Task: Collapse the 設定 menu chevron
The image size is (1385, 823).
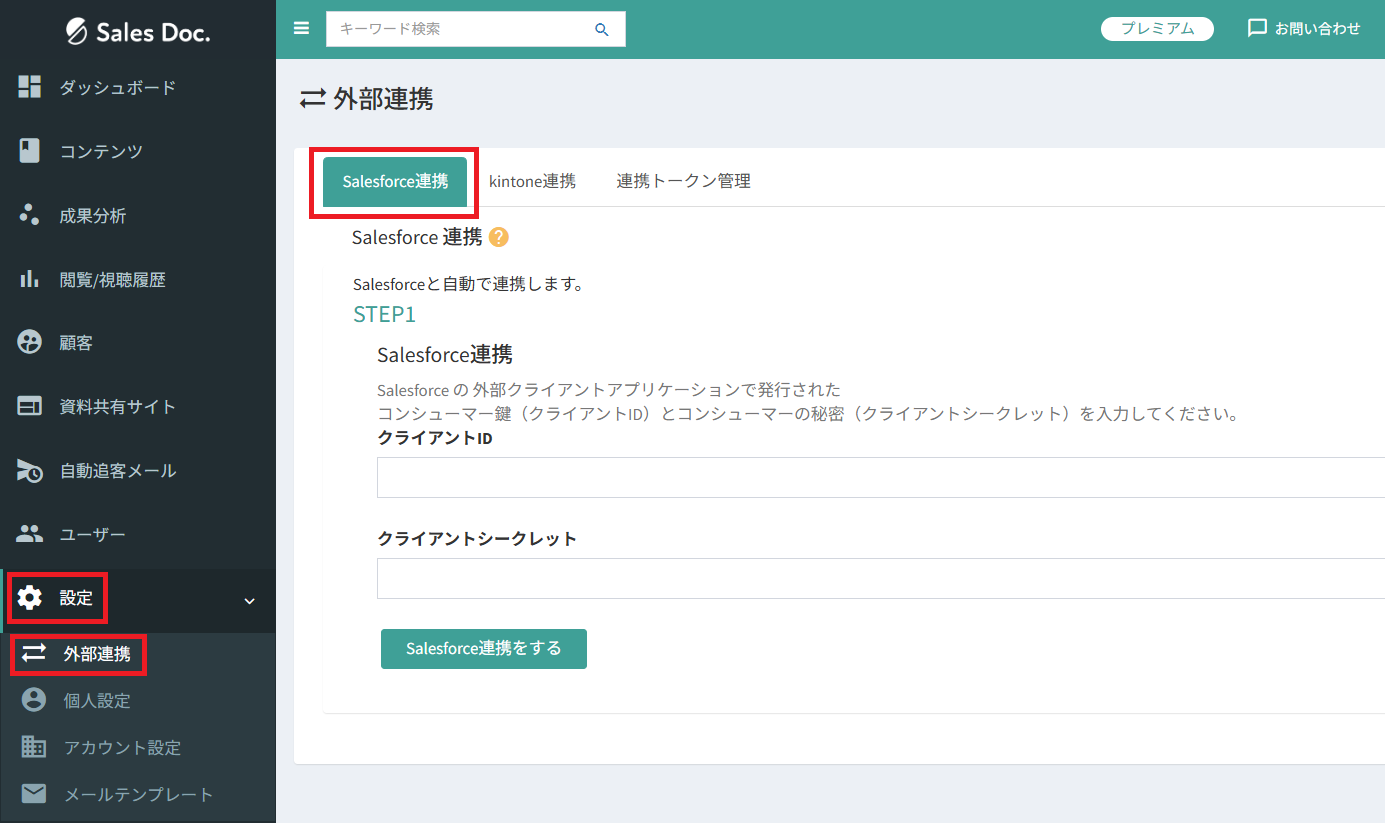Action: (250, 601)
